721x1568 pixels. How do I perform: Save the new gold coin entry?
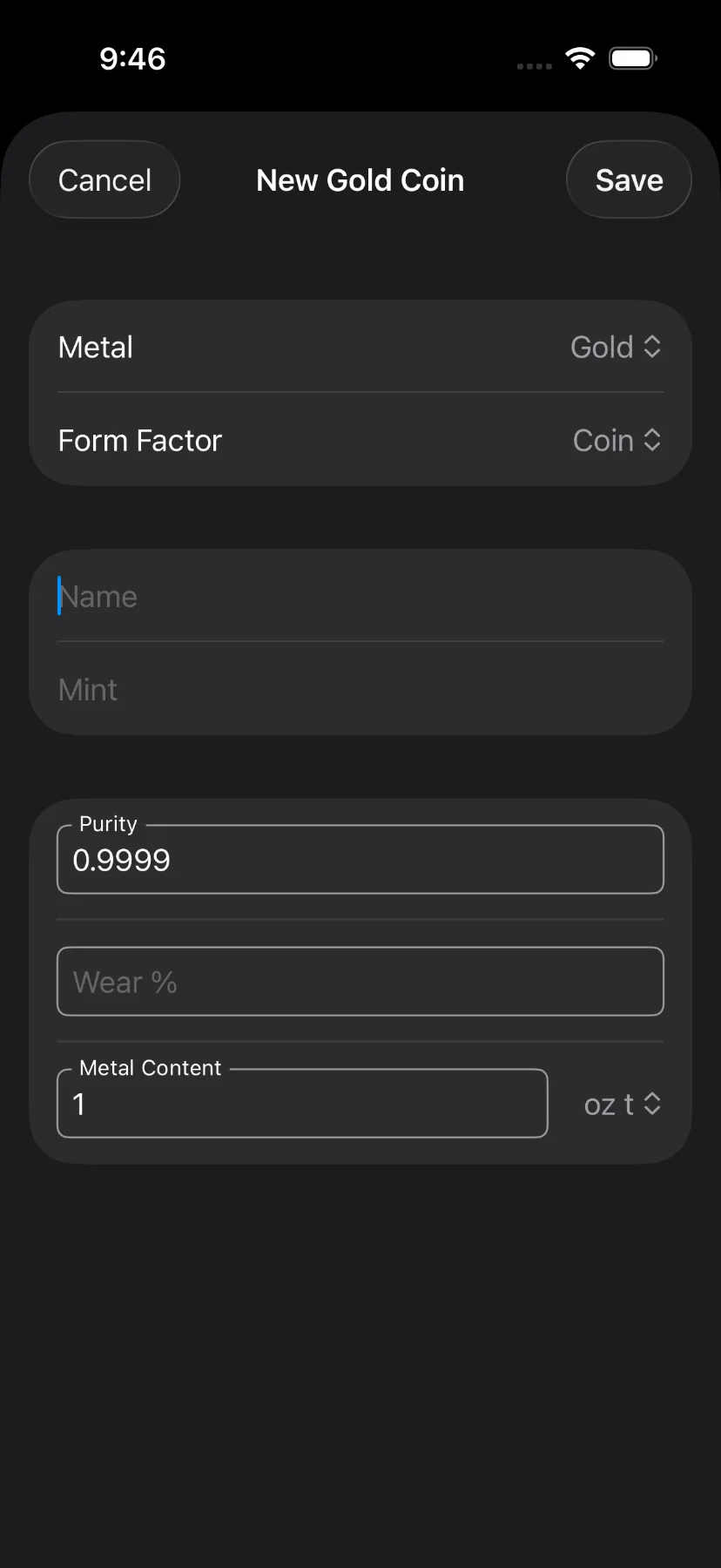click(629, 179)
